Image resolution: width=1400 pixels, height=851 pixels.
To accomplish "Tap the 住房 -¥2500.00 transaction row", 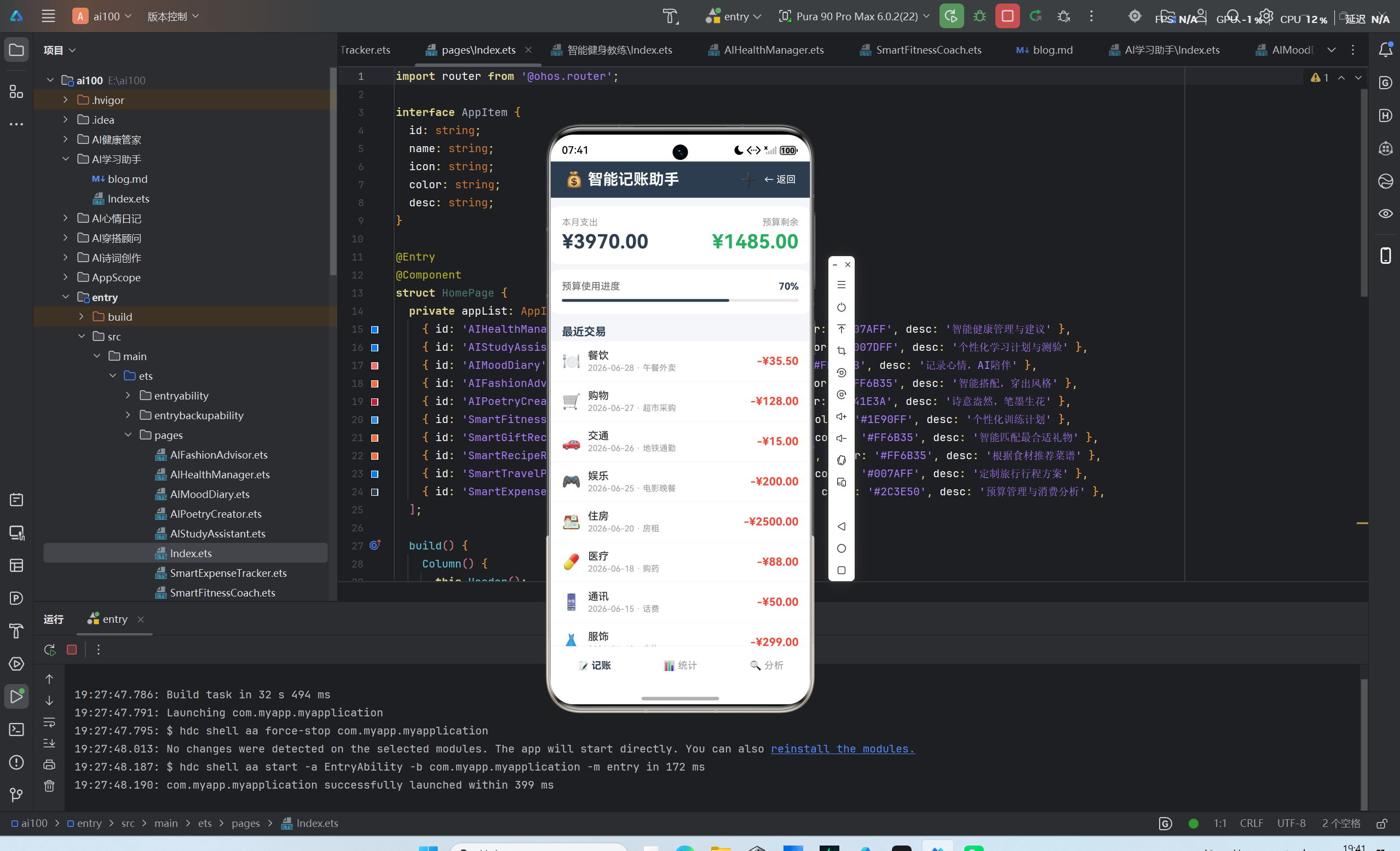I will click(680, 522).
